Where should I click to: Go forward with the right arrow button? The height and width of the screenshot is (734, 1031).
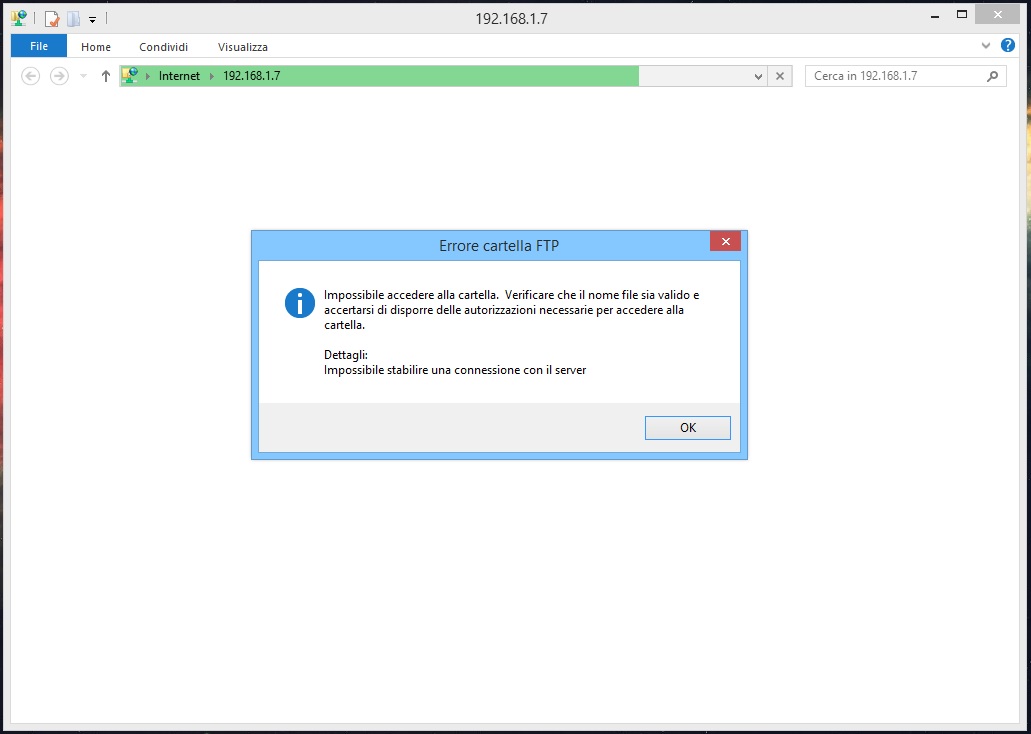(59, 76)
